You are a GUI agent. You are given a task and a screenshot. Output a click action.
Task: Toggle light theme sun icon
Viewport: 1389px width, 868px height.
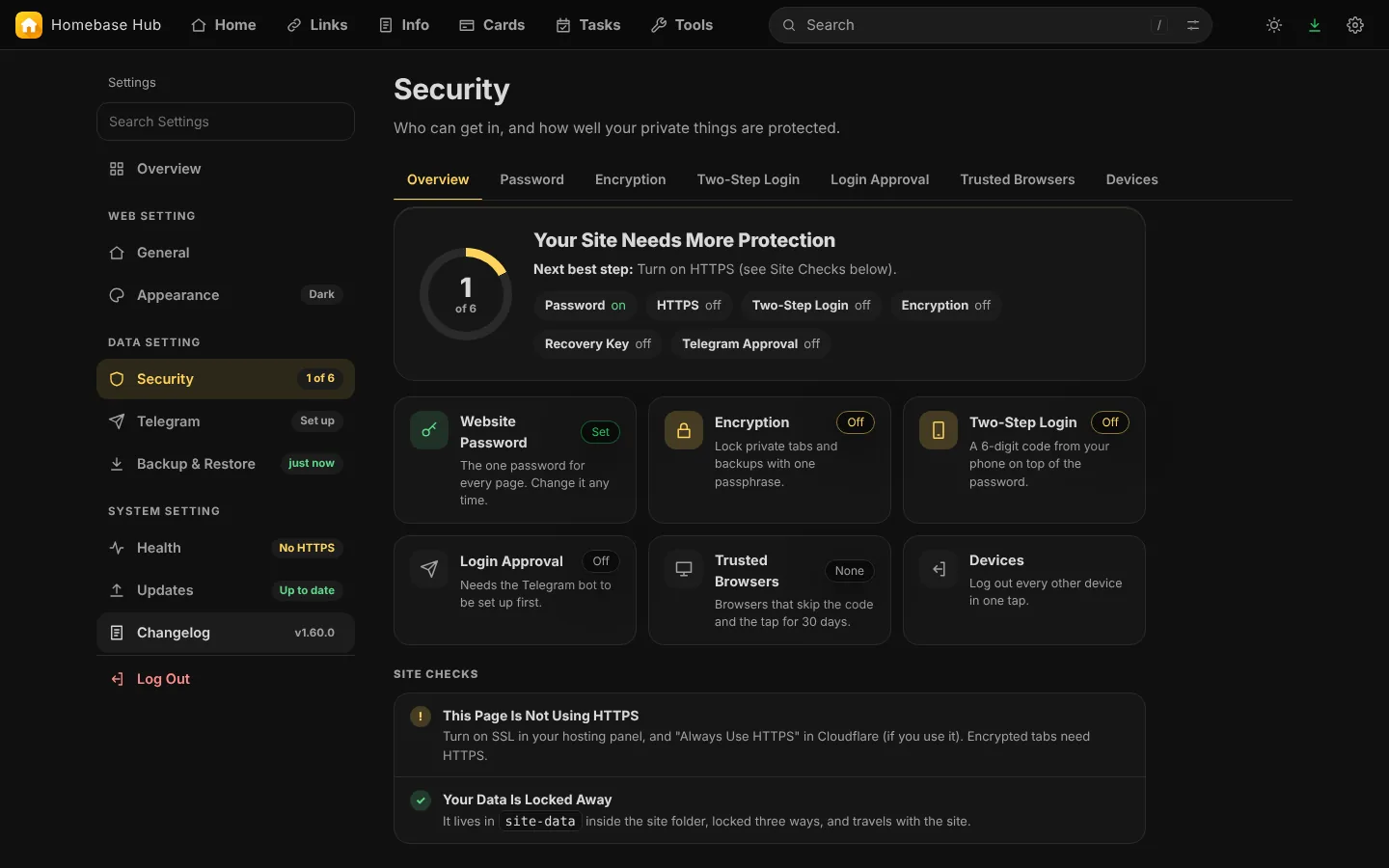1274,25
